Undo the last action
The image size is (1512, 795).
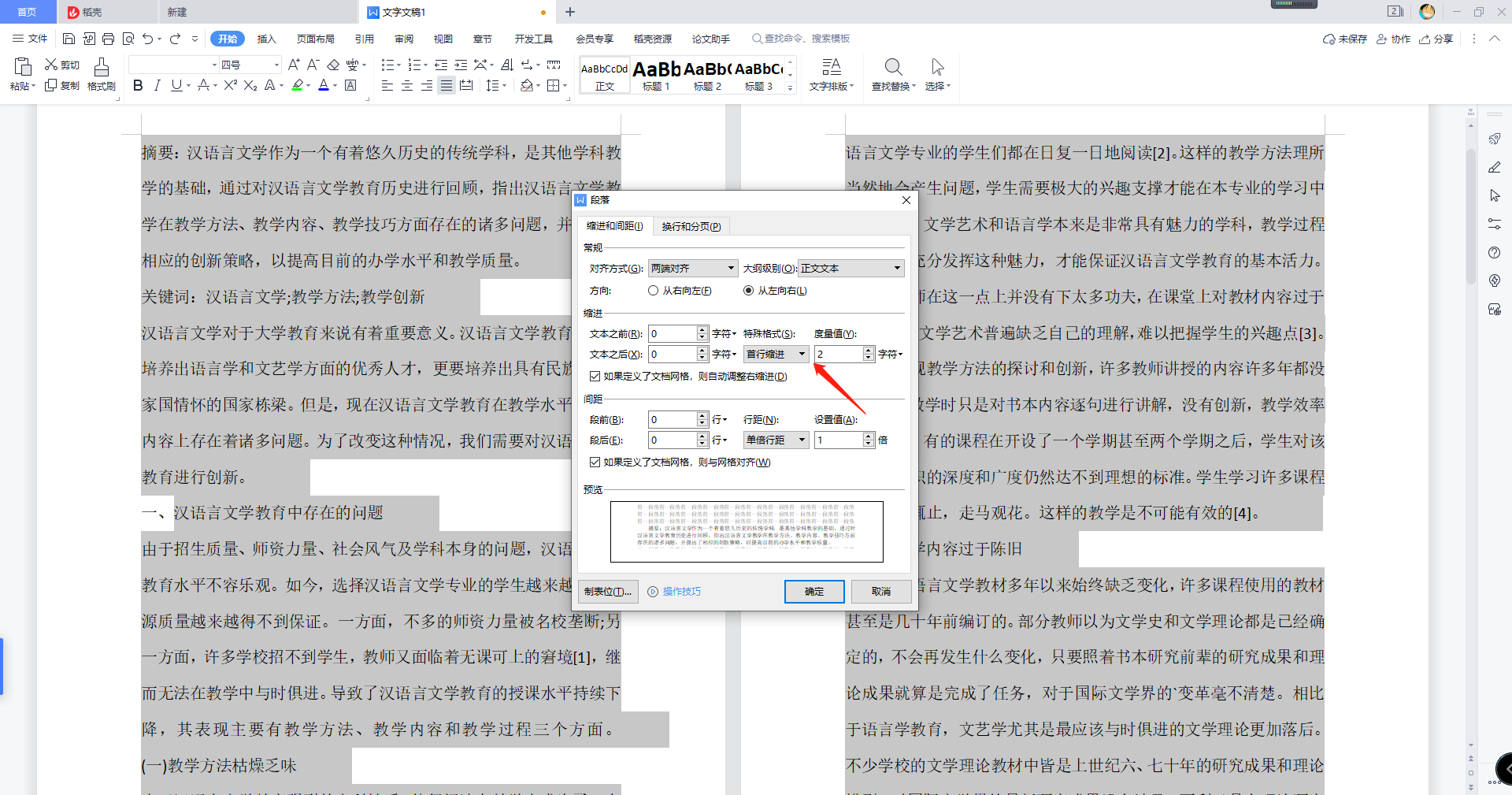point(147,39)
